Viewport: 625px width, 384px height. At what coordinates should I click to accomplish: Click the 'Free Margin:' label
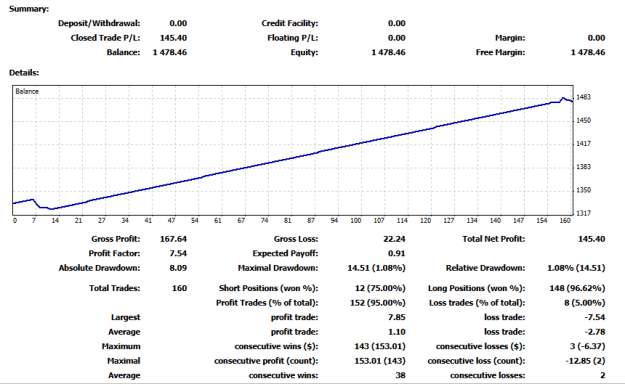click(500, 52)
